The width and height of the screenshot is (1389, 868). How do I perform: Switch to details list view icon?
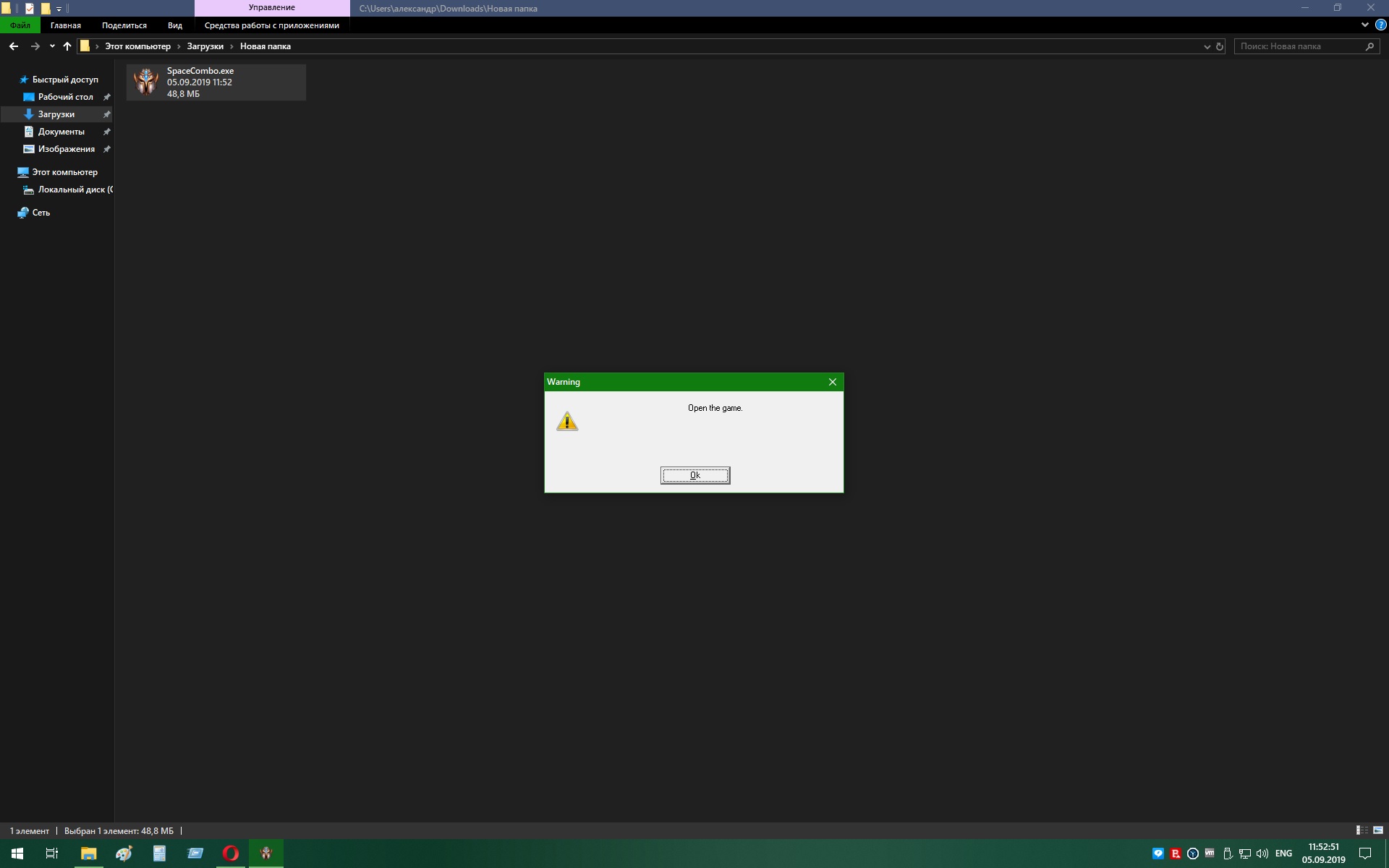1362,830
